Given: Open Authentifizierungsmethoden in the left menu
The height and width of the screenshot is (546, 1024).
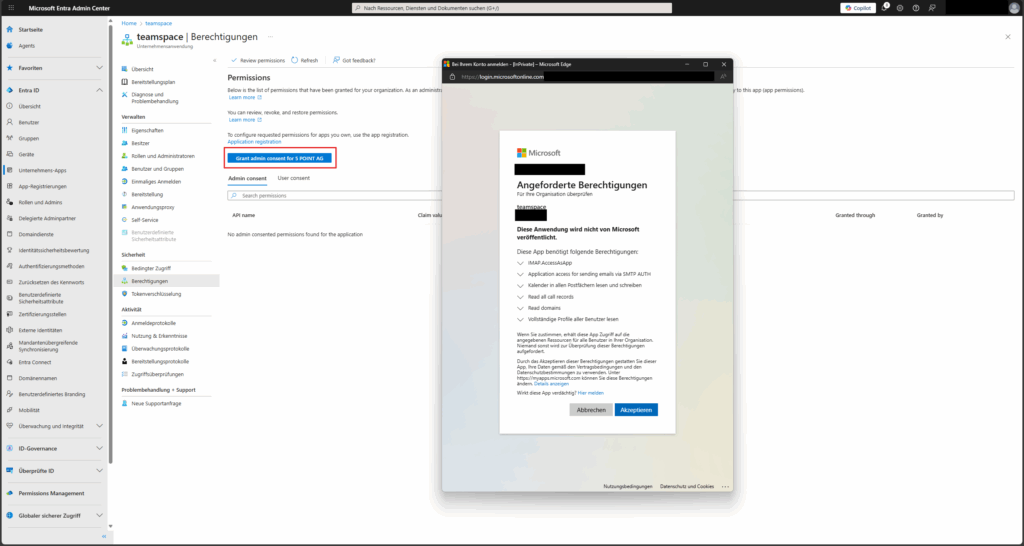Looking at the screenshot, I should click(x=54, y=266).
